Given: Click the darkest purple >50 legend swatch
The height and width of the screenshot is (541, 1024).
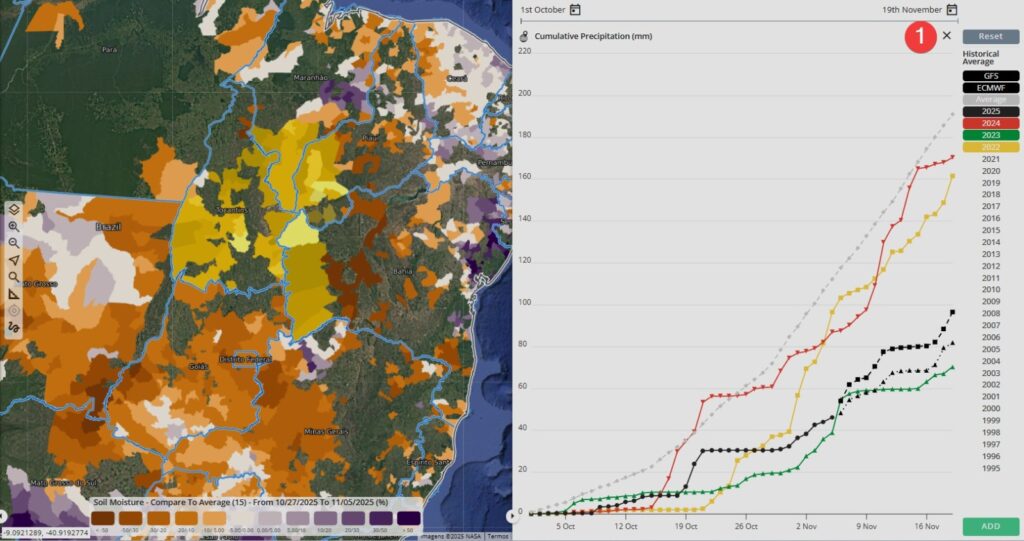Looking at the screenshot, I should coord(408,518).
